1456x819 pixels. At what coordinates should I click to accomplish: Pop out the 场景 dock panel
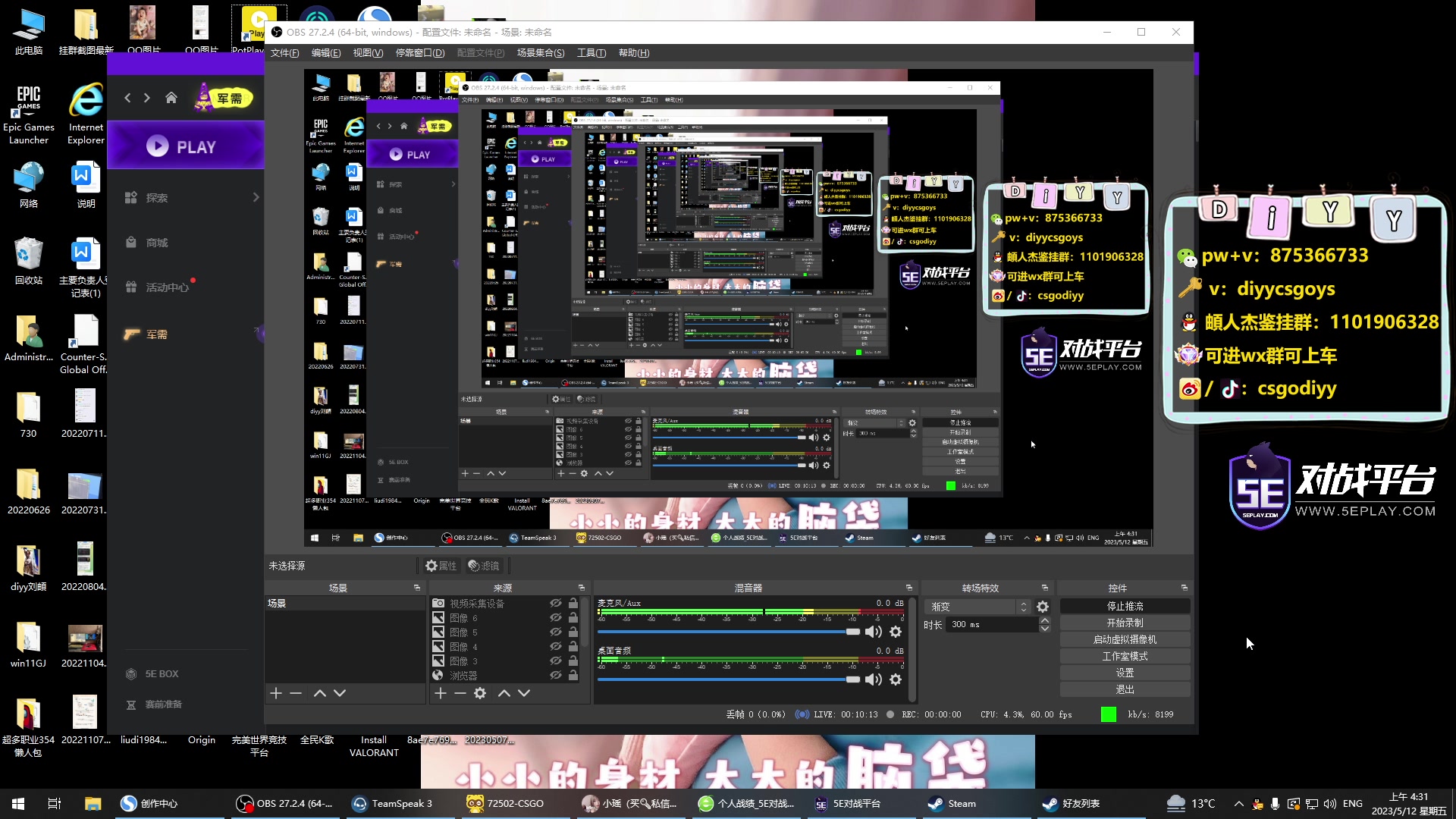click(417, 588)
